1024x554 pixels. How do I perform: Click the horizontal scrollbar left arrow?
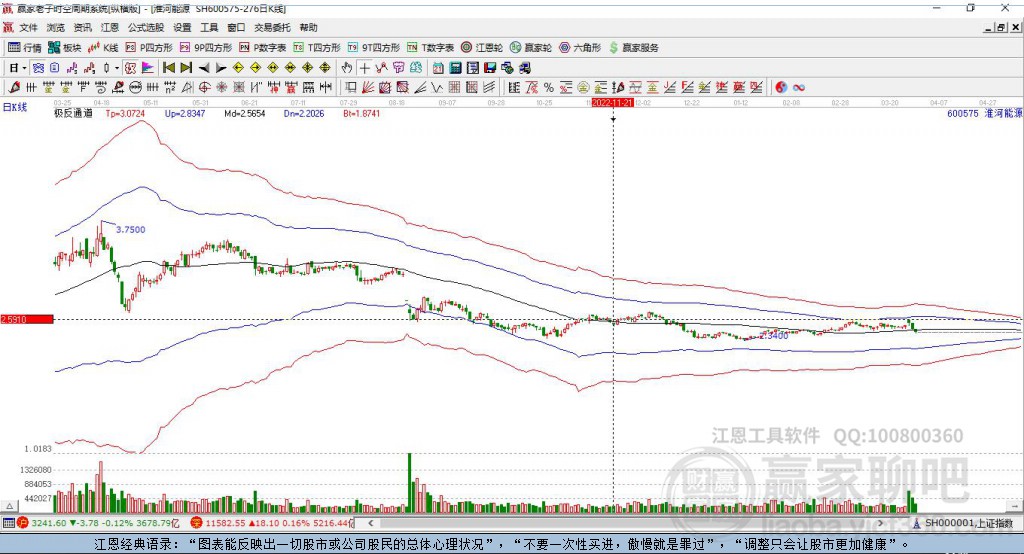coord(370,523)
